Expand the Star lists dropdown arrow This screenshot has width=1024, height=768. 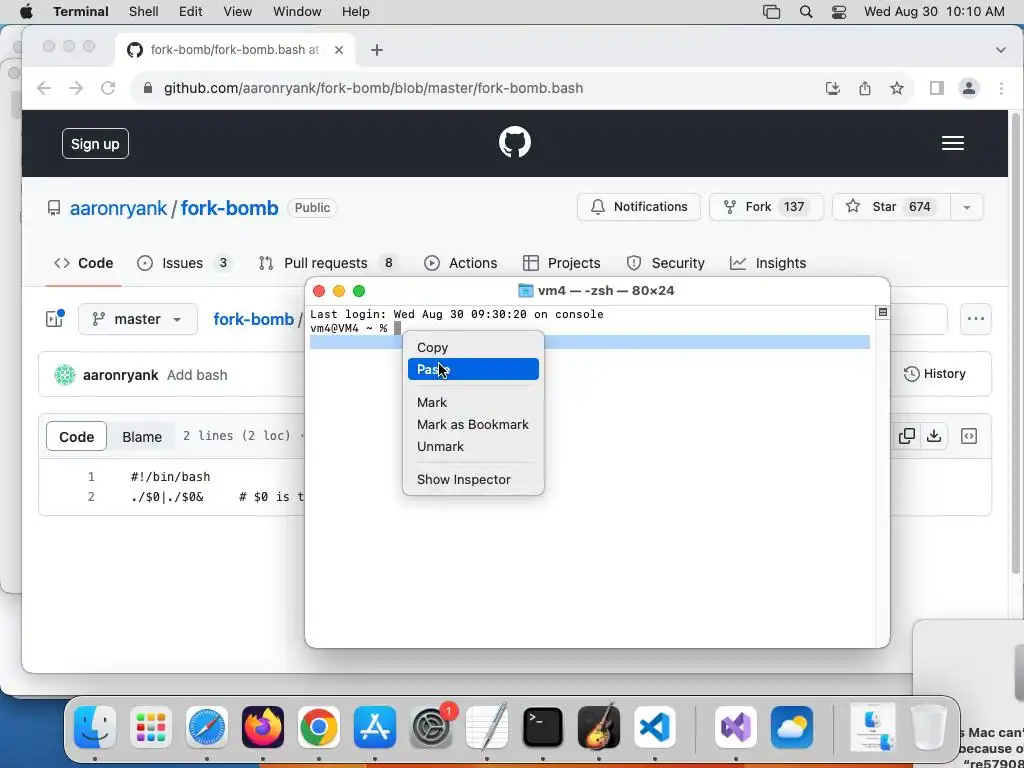coord(967,207)
